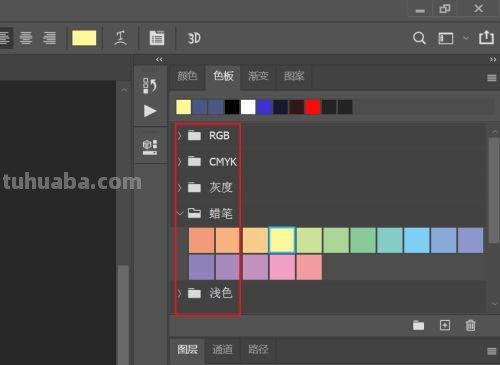Collapse the 蜡笔 swatch group
This screenshot has width=500, height=365.
[180, 213]
